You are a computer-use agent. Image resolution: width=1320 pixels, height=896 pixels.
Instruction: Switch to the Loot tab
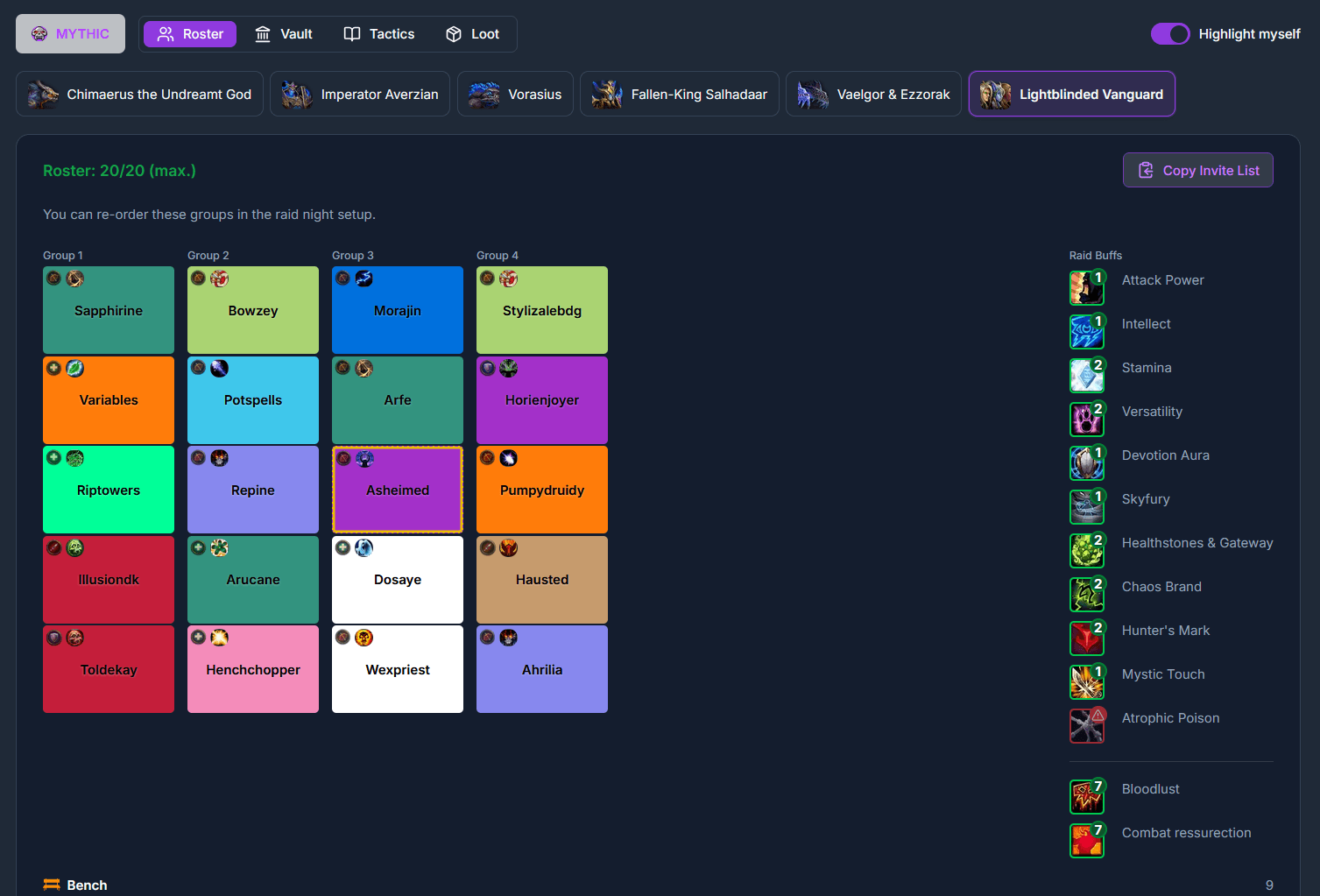[472, 34]
